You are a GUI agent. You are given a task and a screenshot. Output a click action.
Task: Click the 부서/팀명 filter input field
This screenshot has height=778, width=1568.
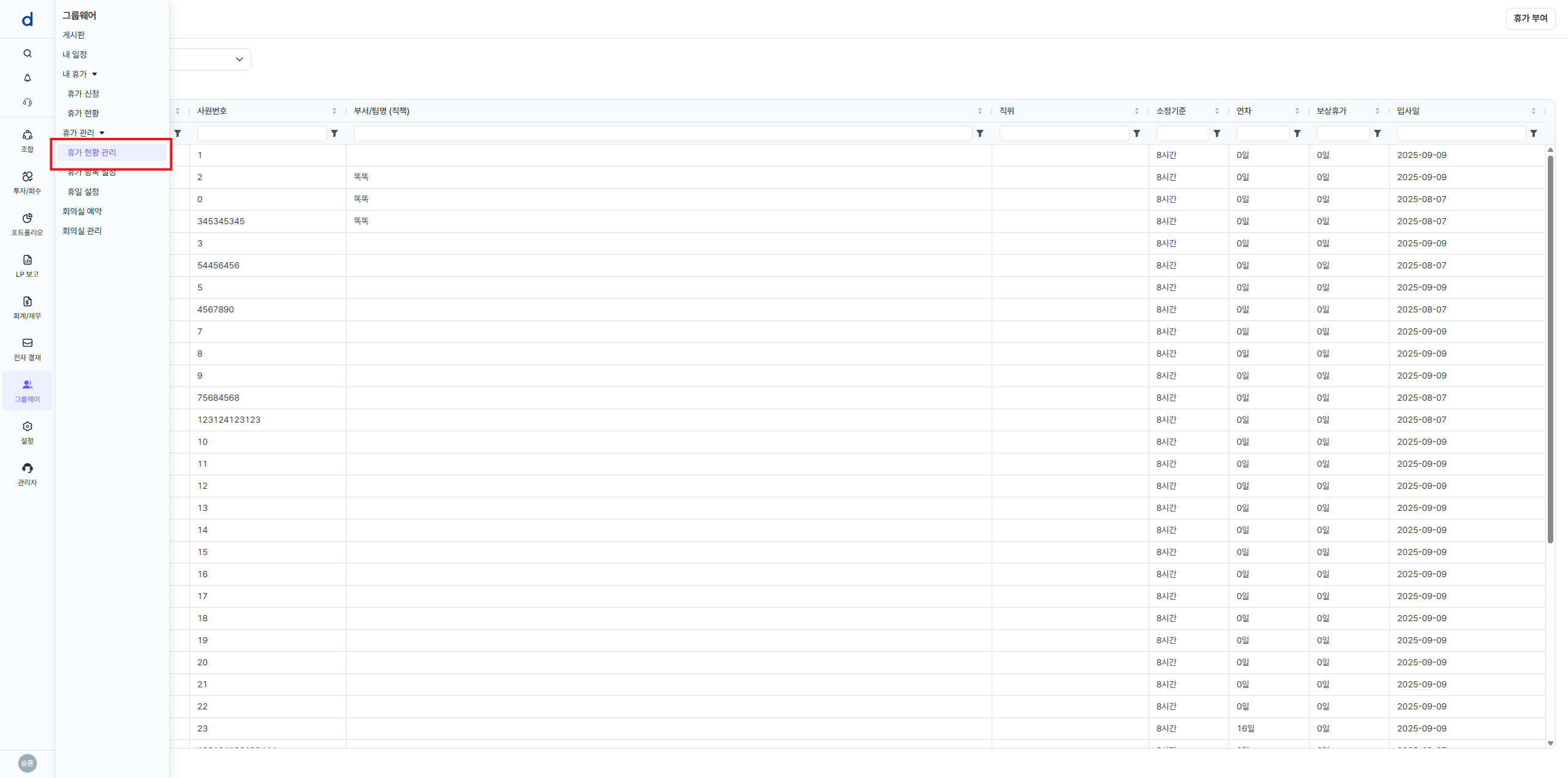[x=662, y=134]
